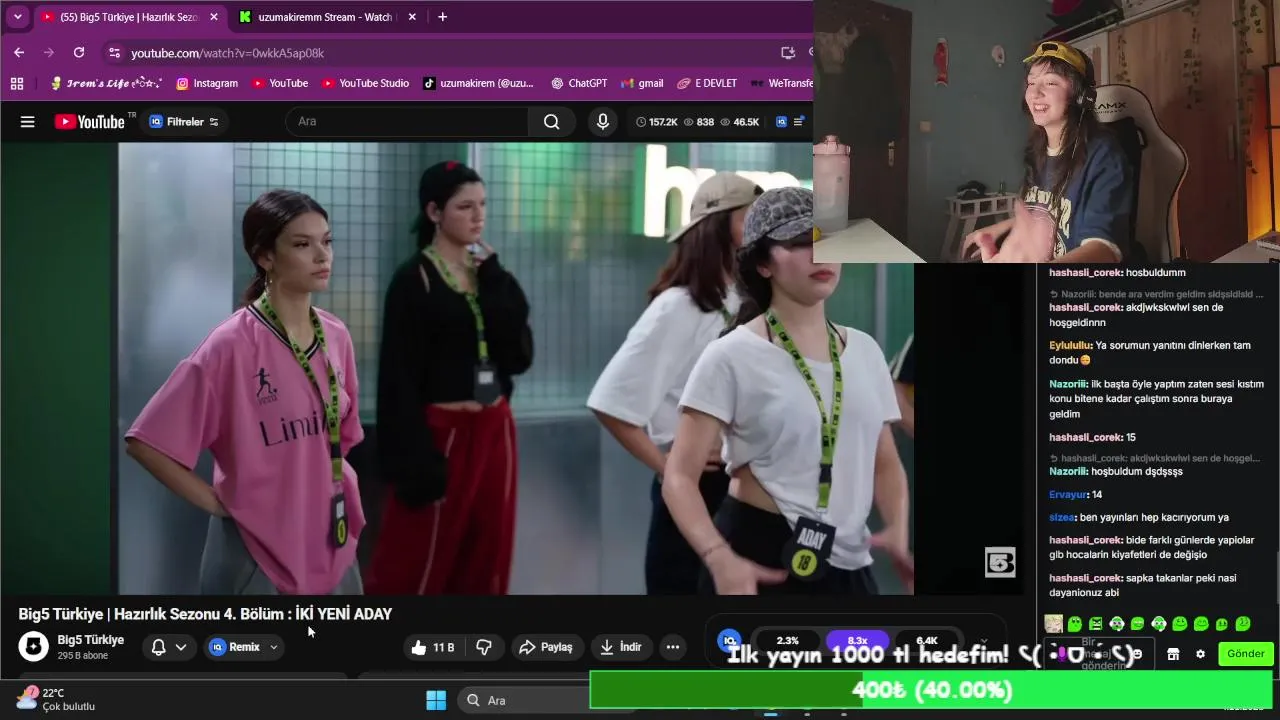Open the Windows Start button
The height and width of the screenshot is (720, 1280).
pos(436,700)
